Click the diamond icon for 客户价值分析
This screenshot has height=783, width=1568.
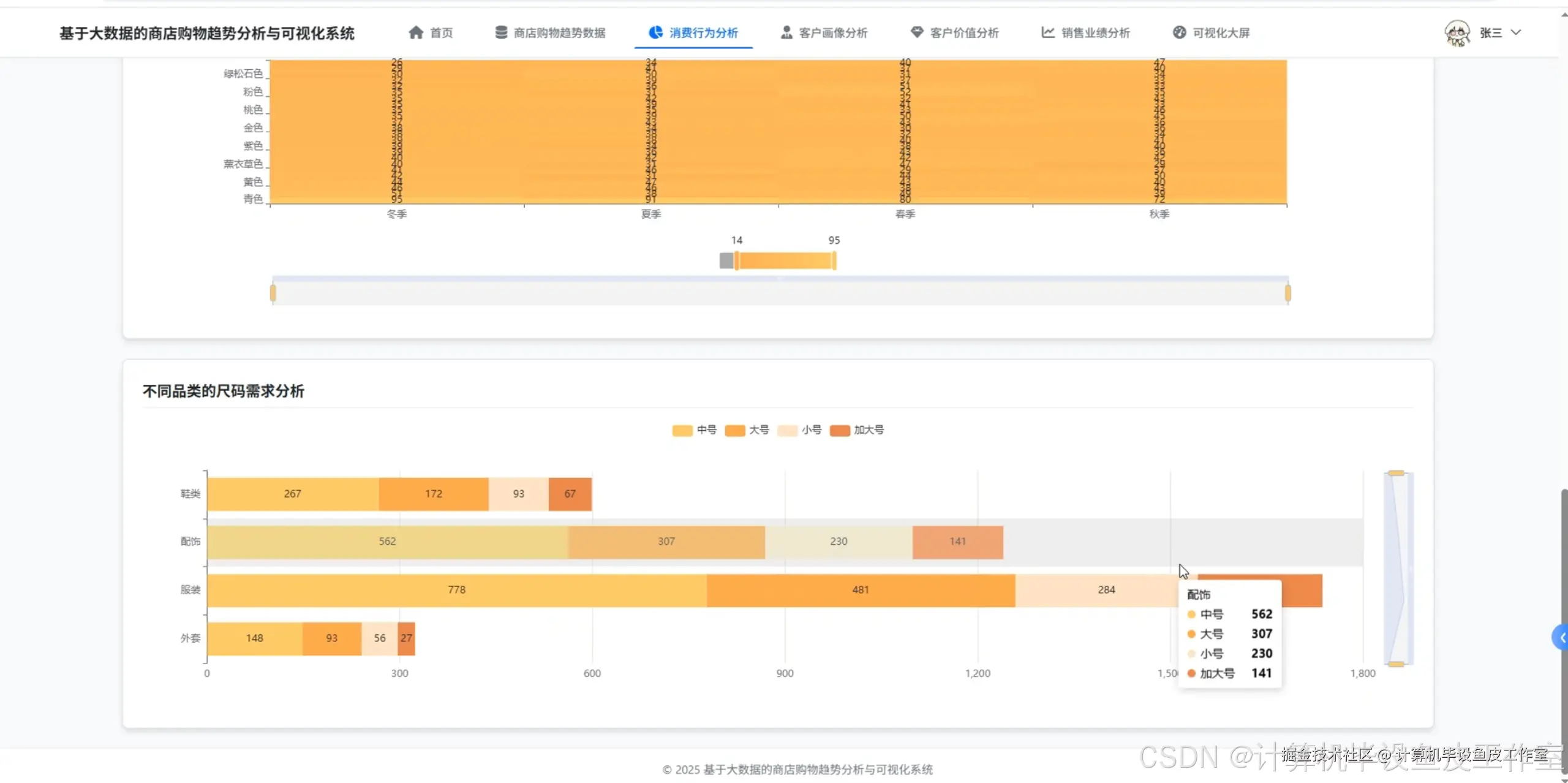[917, 32]
